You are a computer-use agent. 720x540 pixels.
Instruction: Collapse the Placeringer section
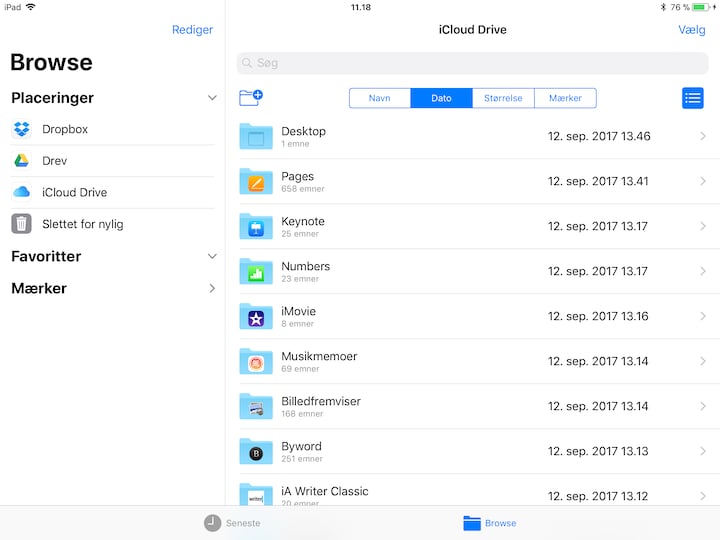tap(212, 98)
